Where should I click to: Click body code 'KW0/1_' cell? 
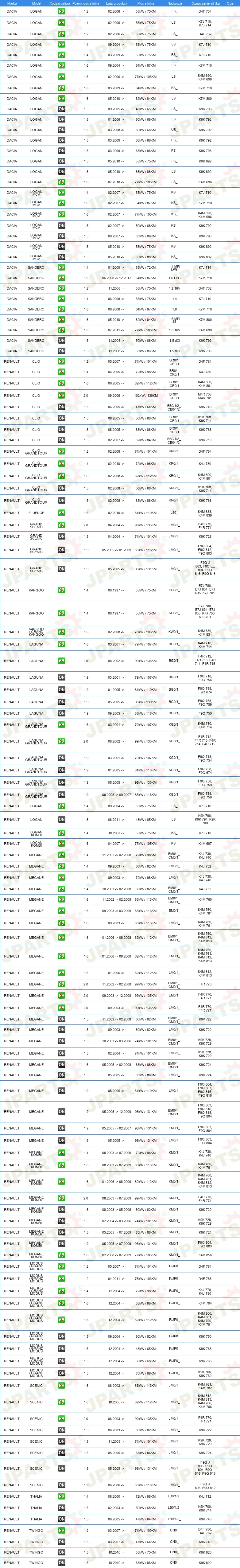point(174,632)
